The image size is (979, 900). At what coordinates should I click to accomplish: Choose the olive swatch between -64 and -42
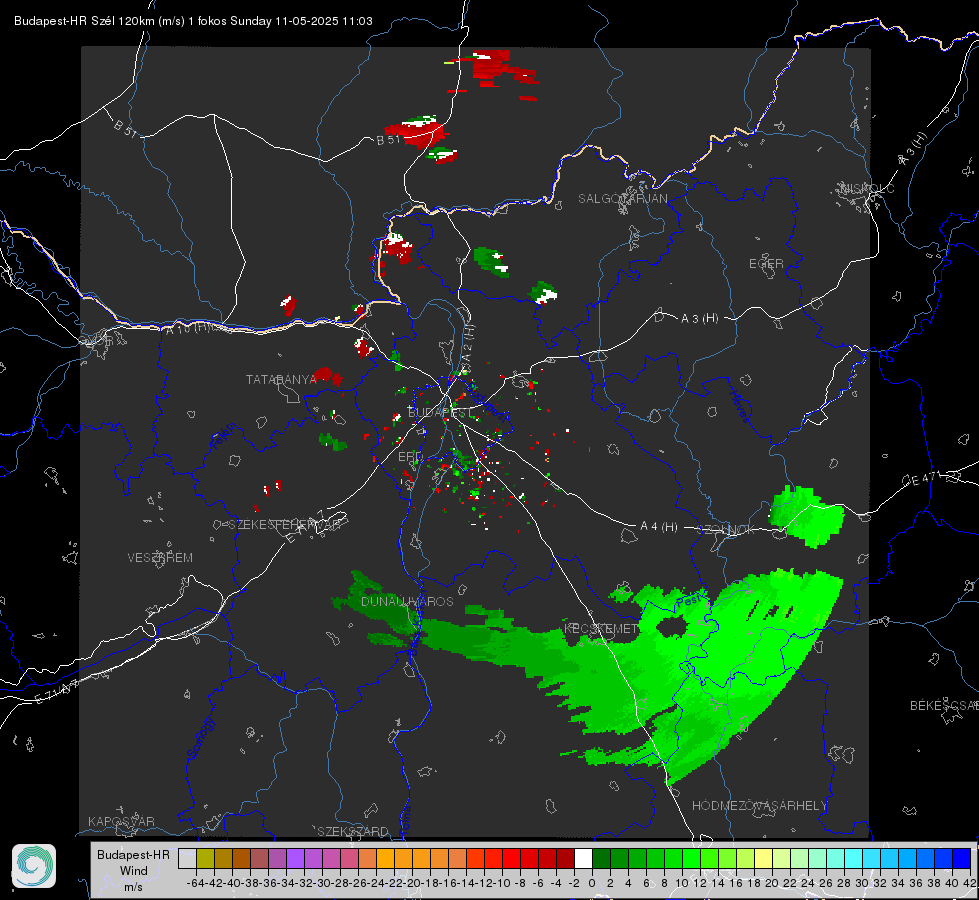tap(205, 859)
